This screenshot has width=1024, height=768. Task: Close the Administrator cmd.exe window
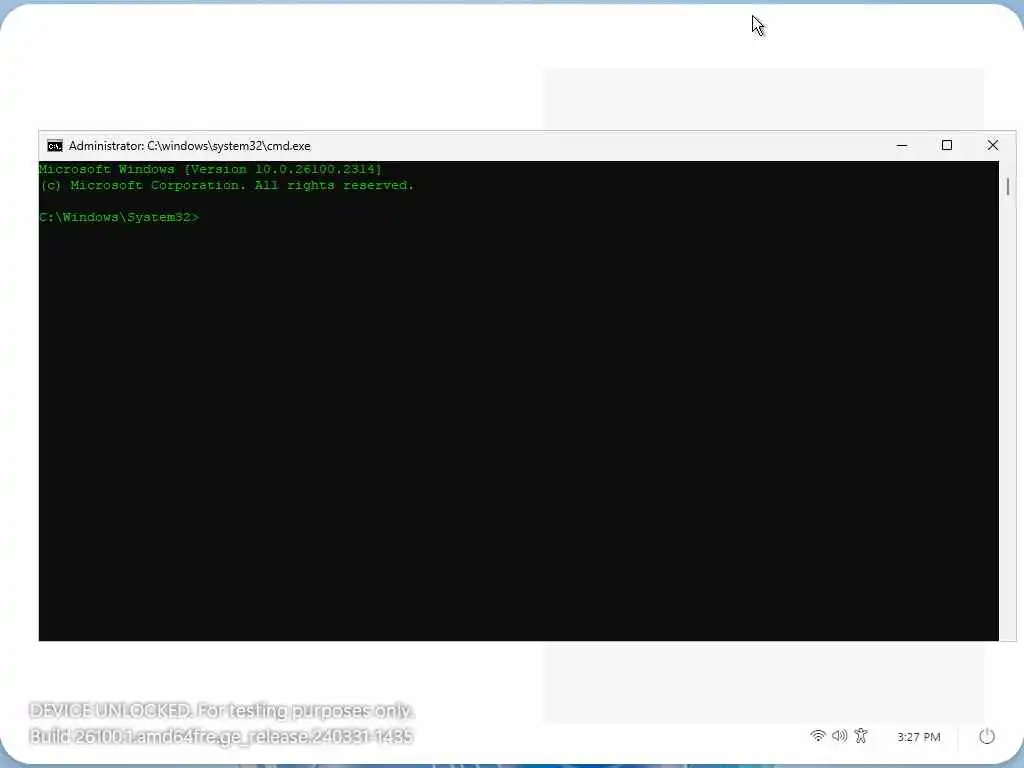click(993, 146)
